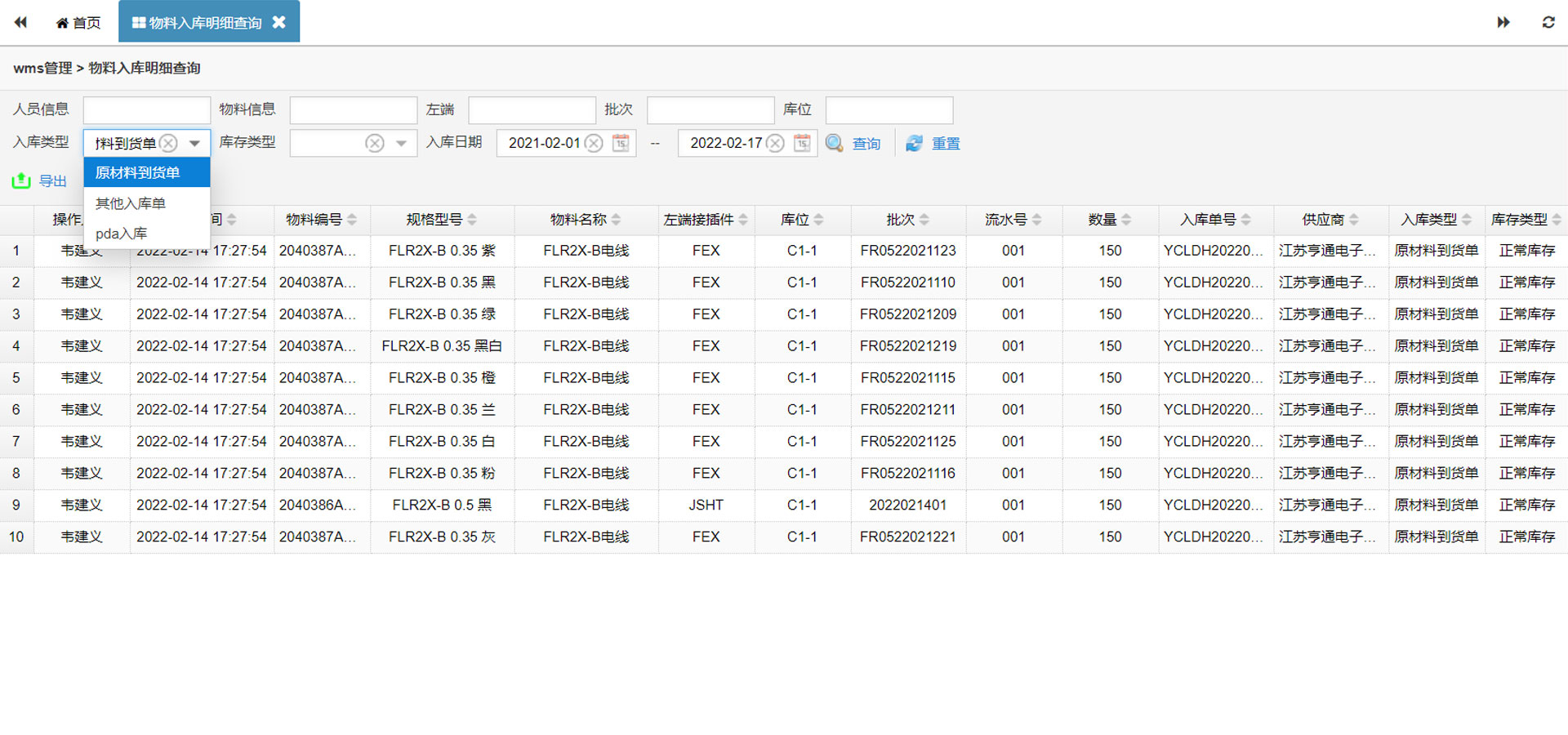The image size is (1568, 735).
Task: Sort by 物料编号 column arrows
Action: click(352, 220)
